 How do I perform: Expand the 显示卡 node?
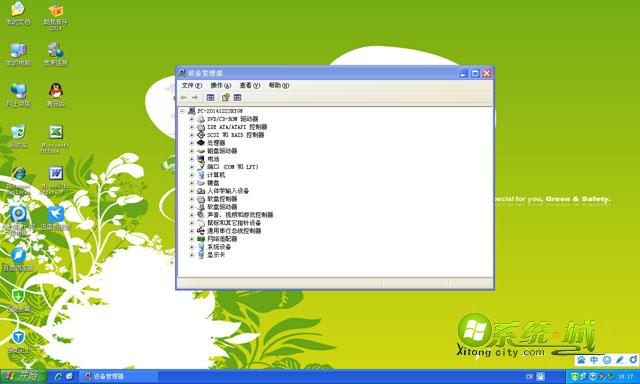[x=191, y=255]
